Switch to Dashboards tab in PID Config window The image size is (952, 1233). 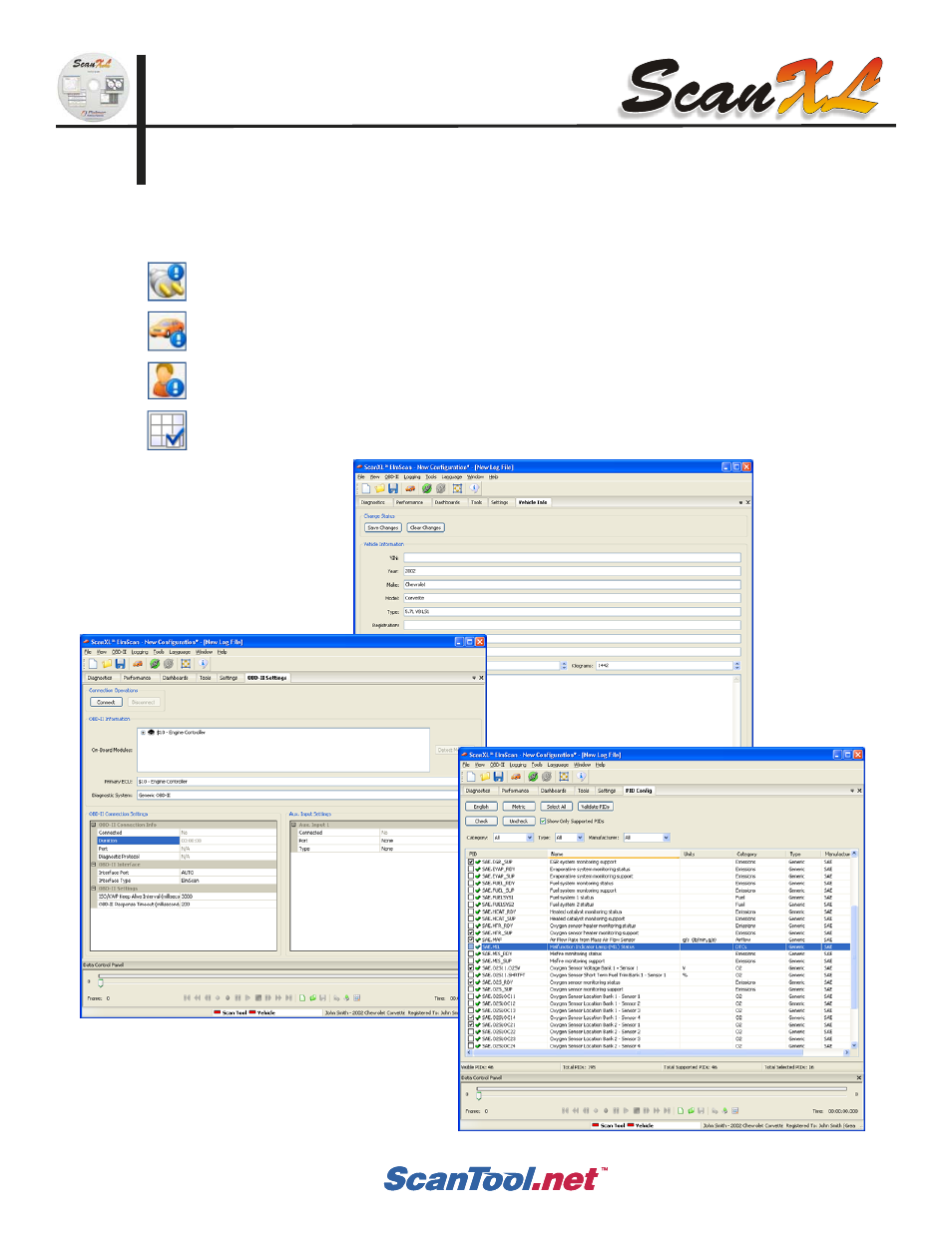tap(553, 790)
